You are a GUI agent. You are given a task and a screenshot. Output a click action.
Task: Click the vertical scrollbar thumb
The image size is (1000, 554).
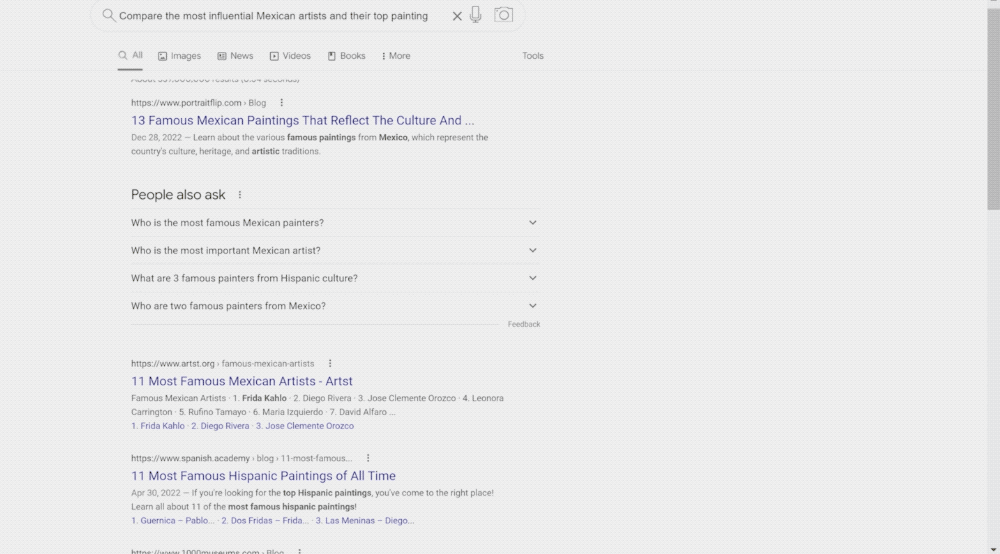tap(993, 108)
